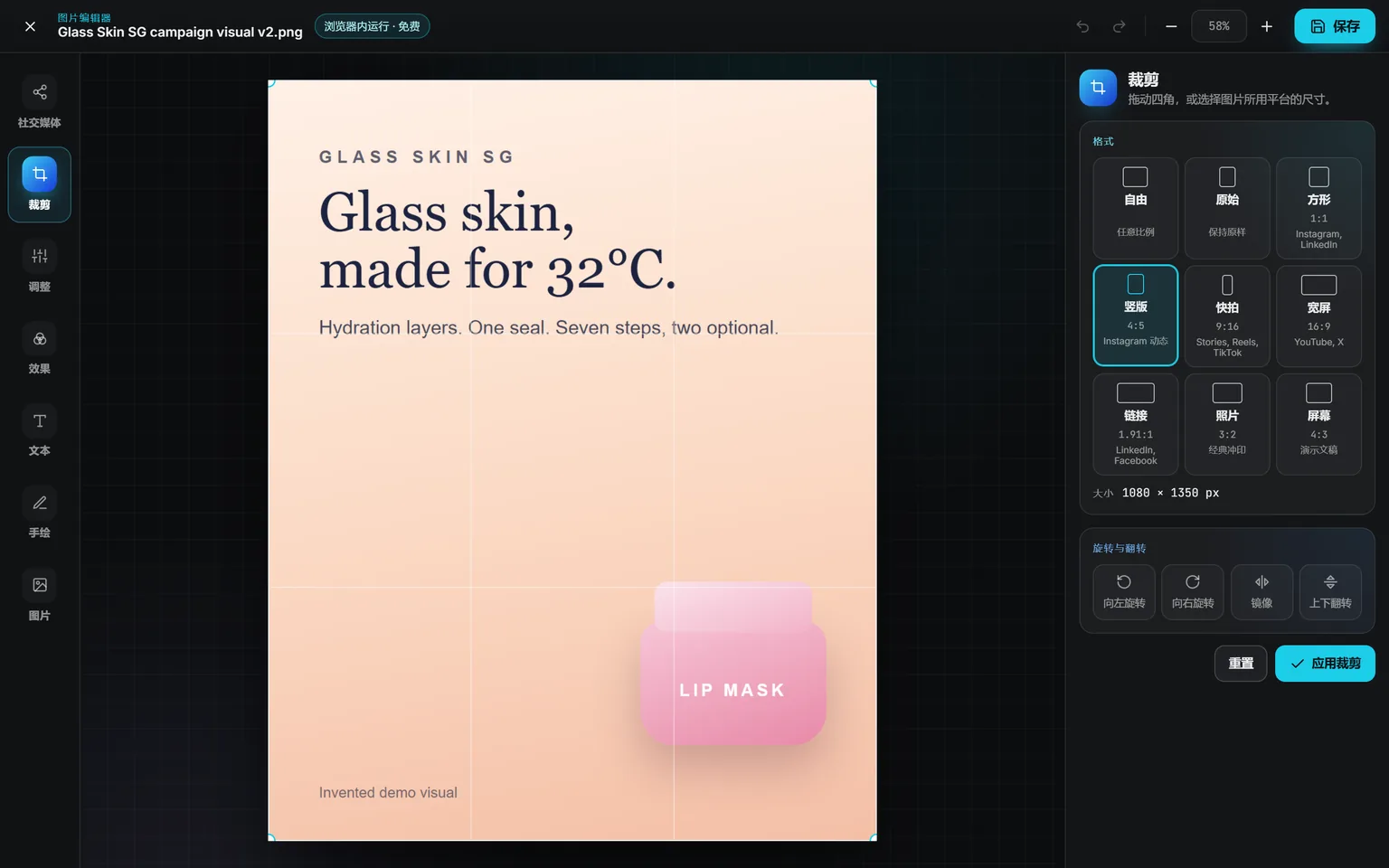Choose the 自由 free-ratio crop format
1389x868 pixels.
coord(1136,209)
